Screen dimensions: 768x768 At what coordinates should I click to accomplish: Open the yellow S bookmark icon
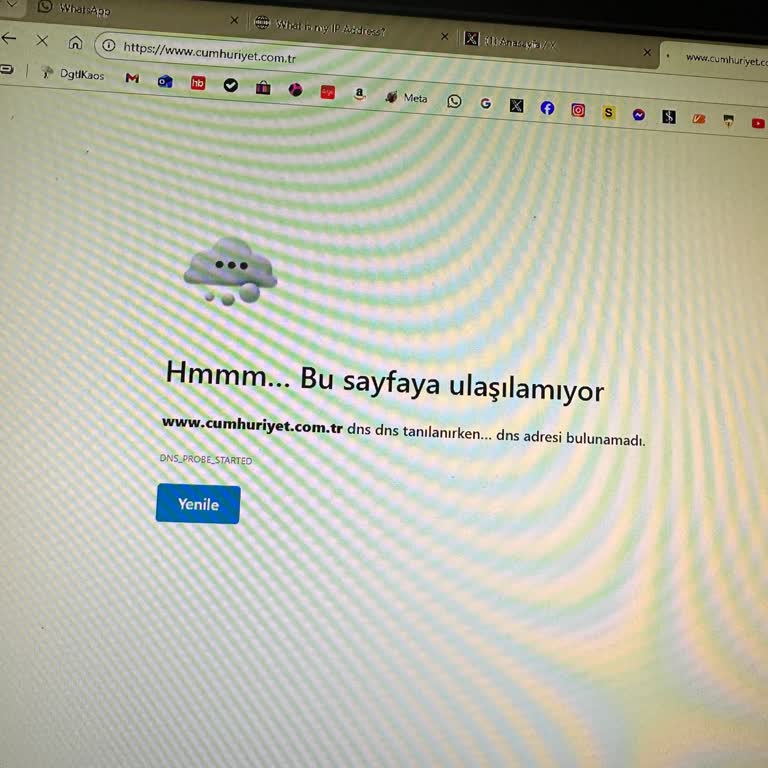[x=608, y=113]
